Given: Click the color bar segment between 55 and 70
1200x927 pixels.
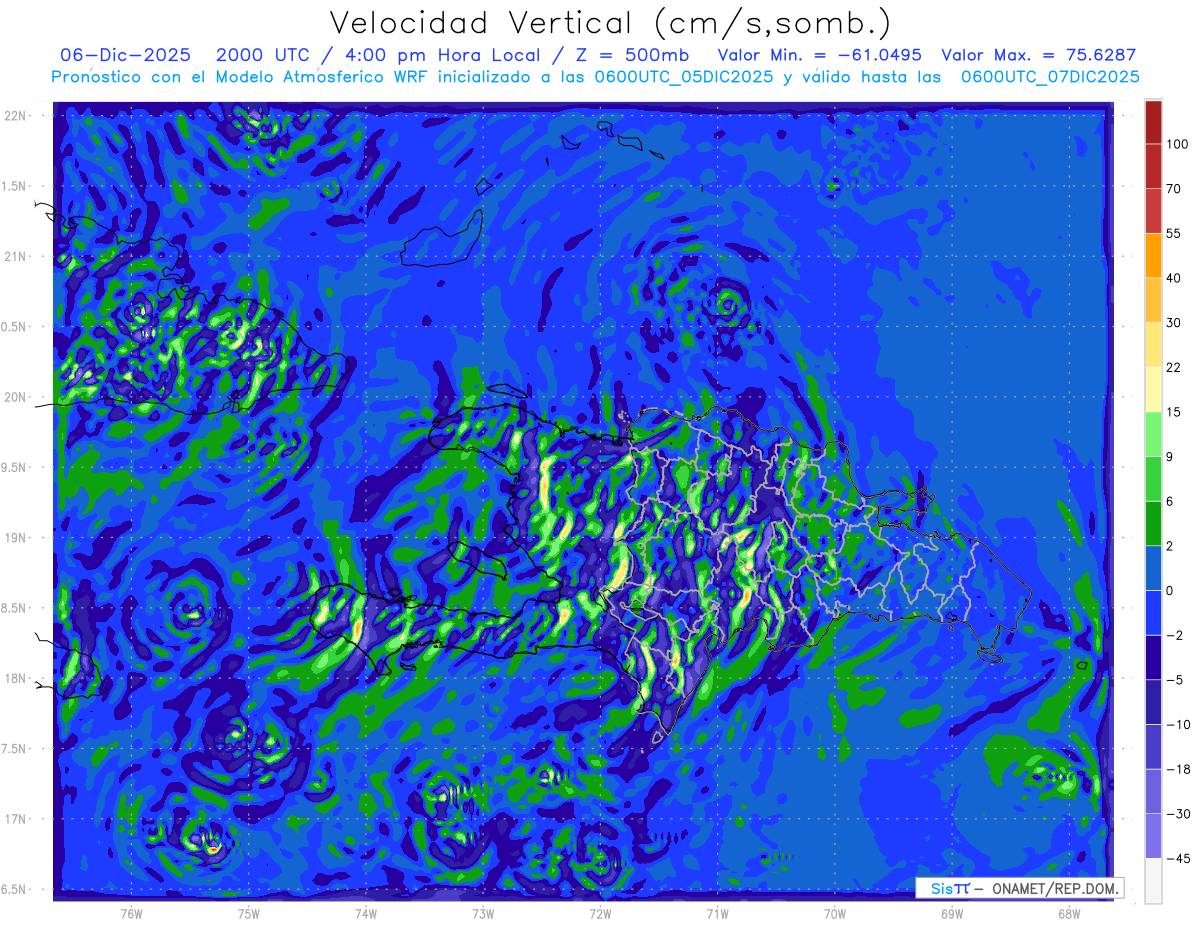Looking at the screenshot, I should (x=1153, y=211).
